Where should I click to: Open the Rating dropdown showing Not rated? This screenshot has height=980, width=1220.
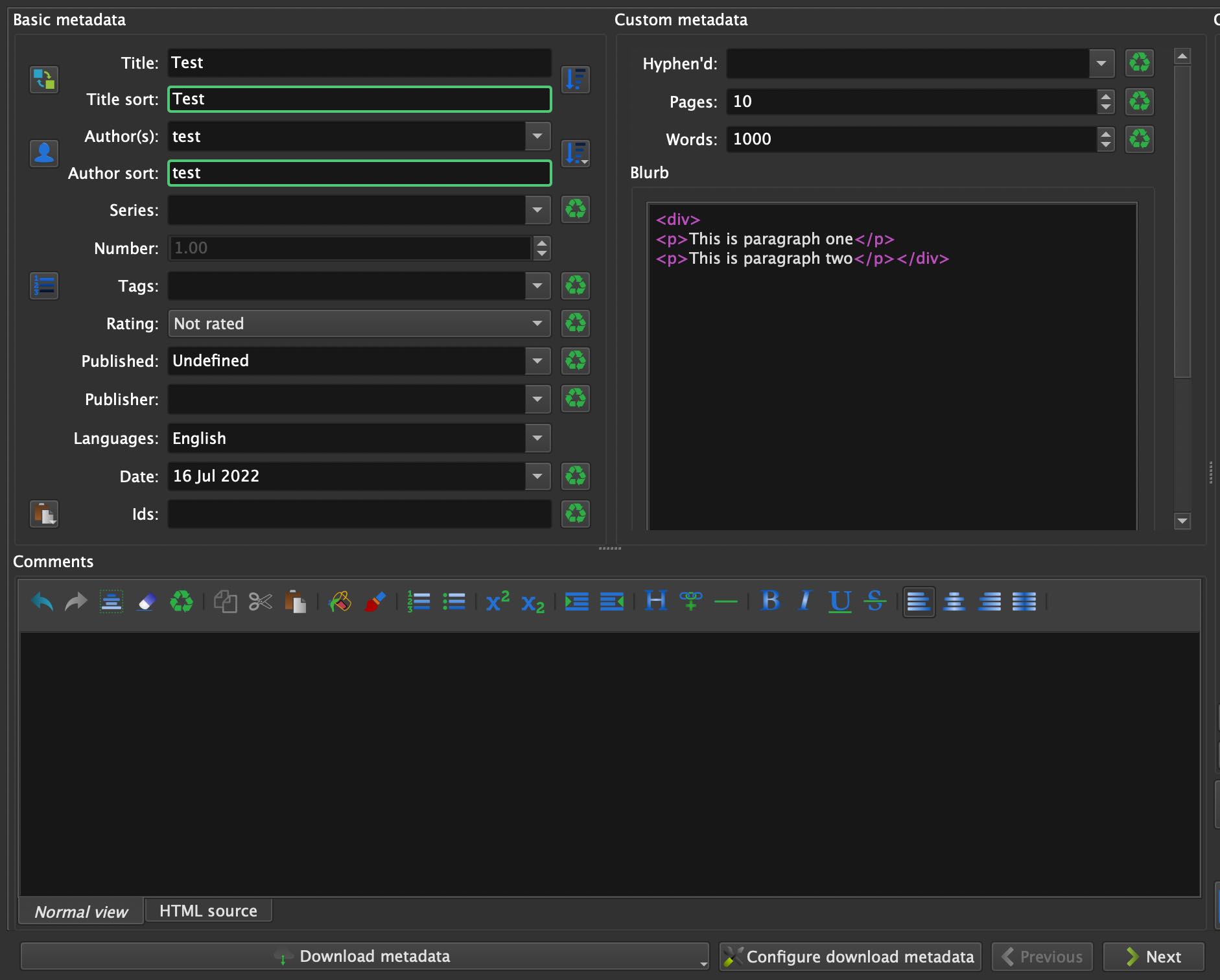point(358,323)
